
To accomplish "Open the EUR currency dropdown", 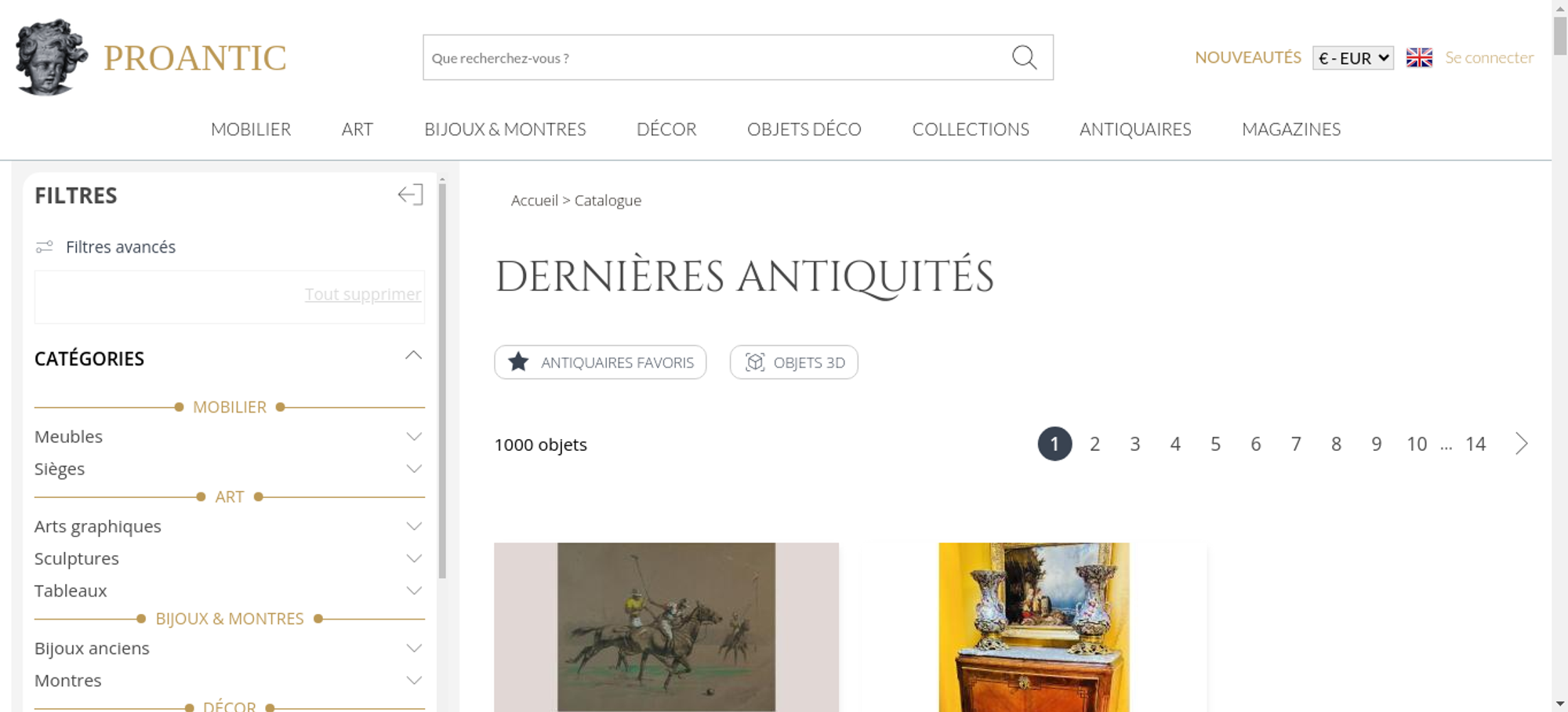I will tap(1353, 58).
